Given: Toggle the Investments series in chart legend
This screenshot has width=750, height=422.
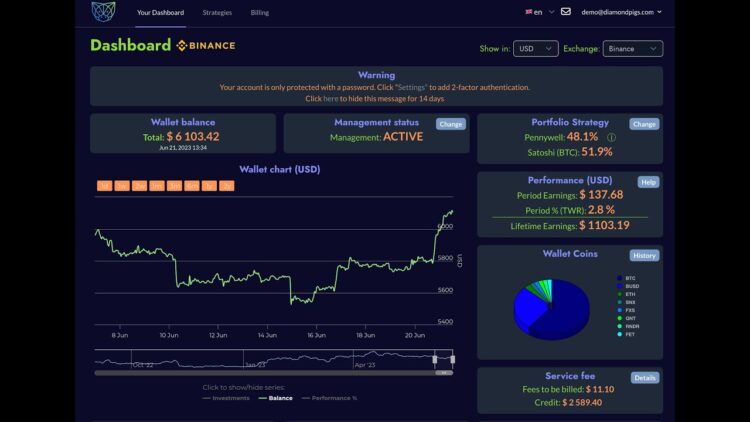Looking at the screenshot, I should coord(226,398).
